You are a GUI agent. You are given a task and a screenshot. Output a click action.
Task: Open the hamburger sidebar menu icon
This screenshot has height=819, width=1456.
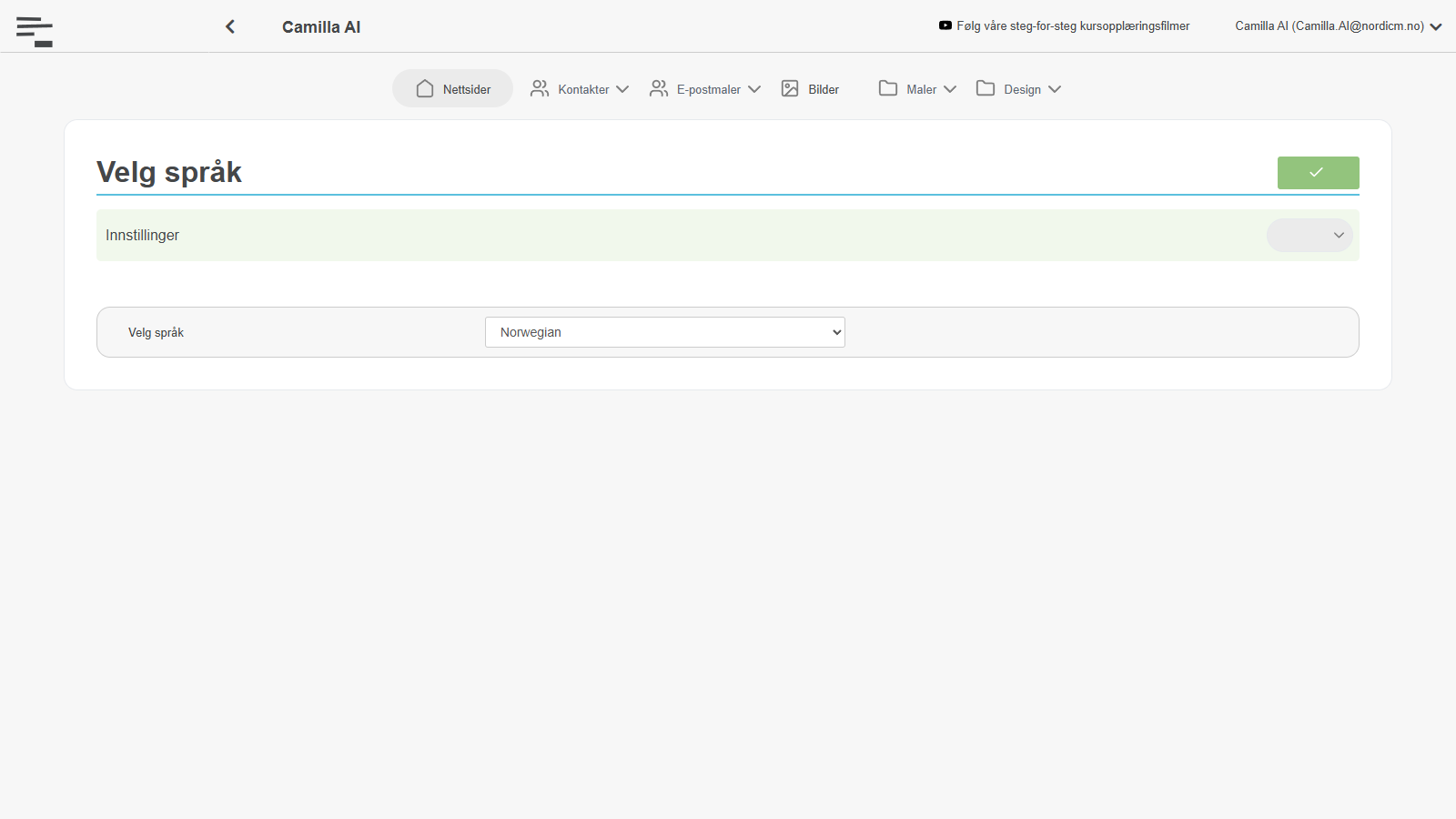pyautogui.click(x=35, y=32)
